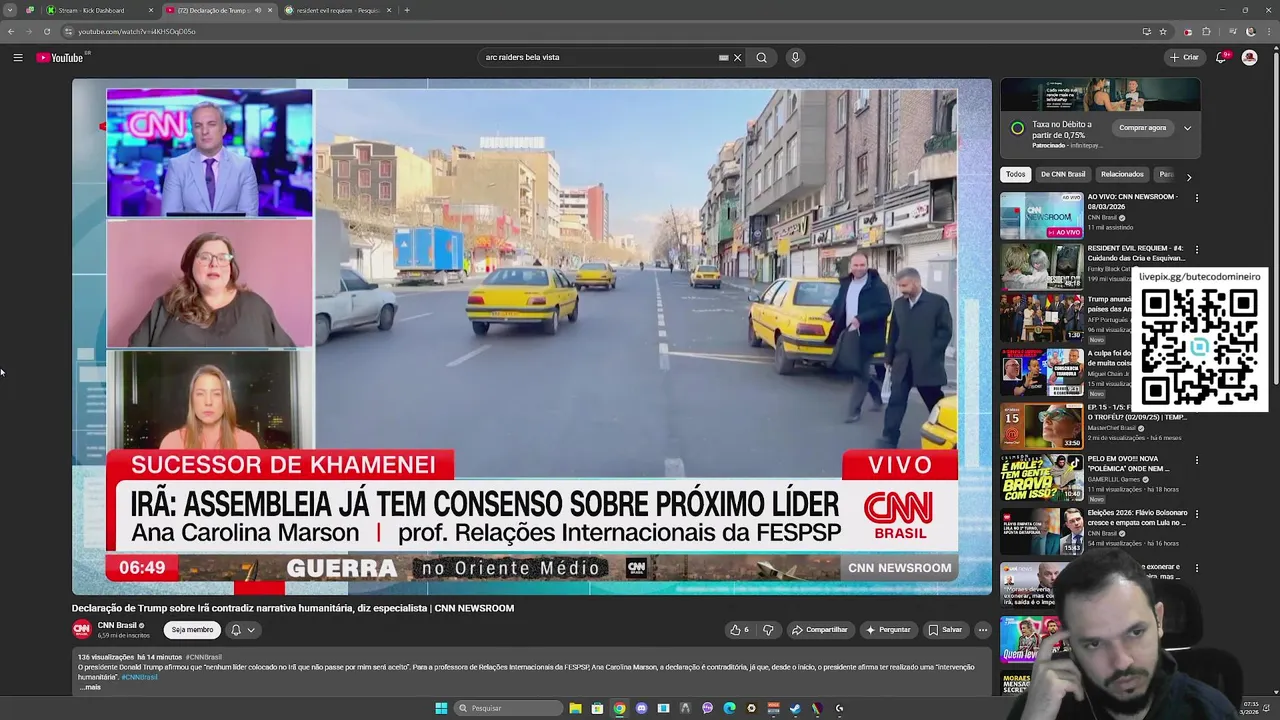Viewport: 1280px width, 720px height.
Task: Open the YouTube account avatar menu
Action: (x=1249, y=58)
